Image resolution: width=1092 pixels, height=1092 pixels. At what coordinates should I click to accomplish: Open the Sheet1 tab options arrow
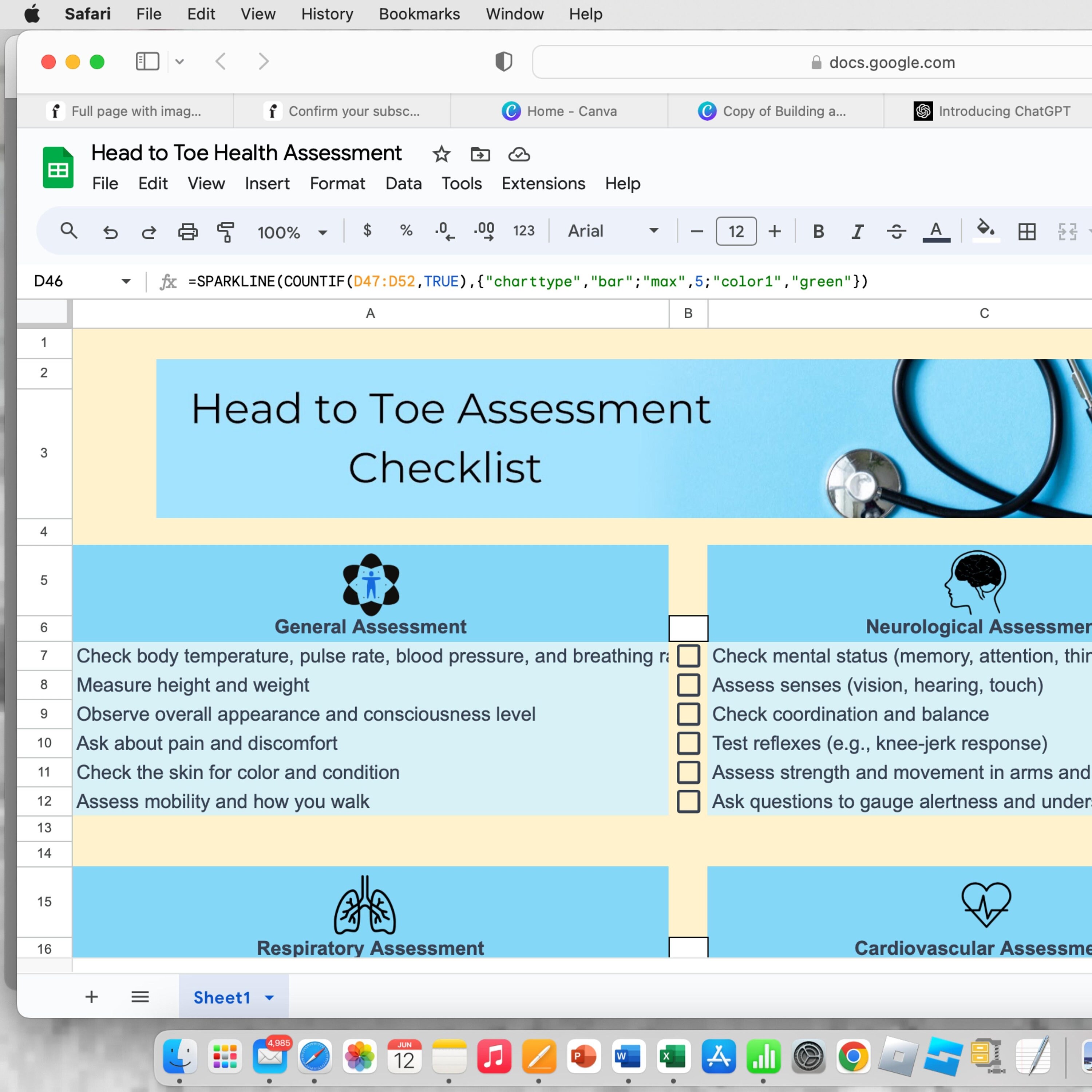pos(270,998)
